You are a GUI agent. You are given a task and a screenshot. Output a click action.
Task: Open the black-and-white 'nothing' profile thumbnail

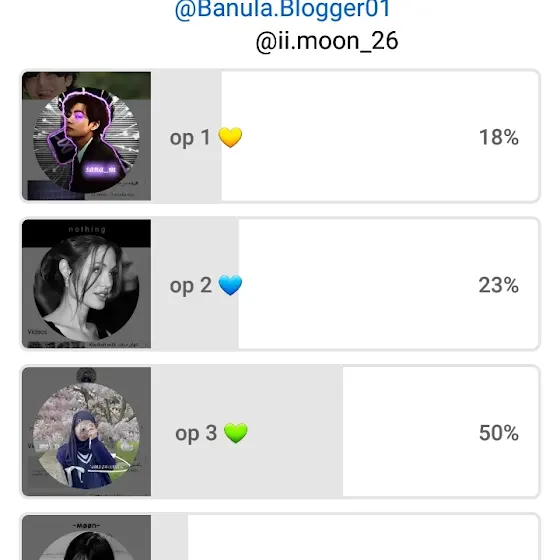(86, 284)
